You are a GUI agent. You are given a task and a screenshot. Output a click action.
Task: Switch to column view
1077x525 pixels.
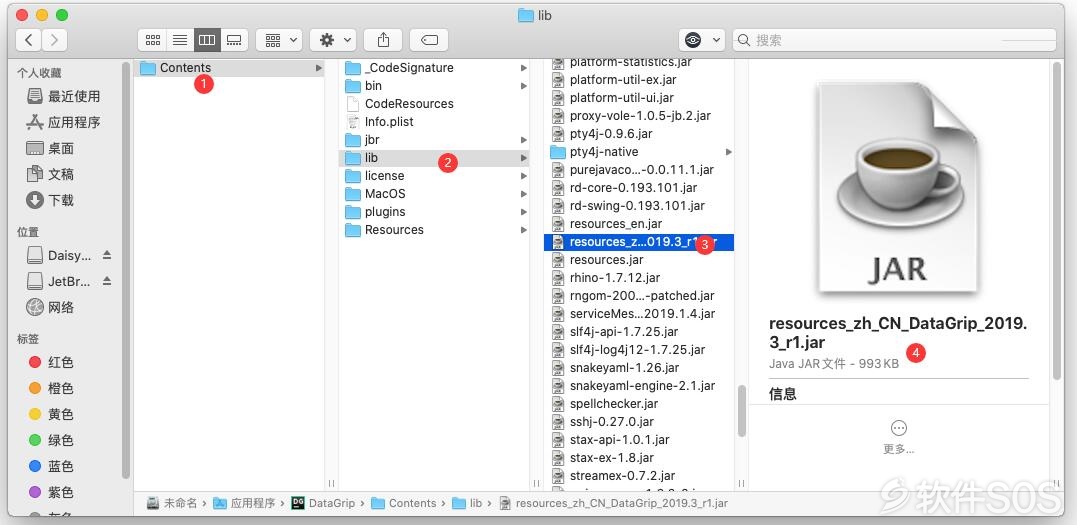[x=207, y=40]
